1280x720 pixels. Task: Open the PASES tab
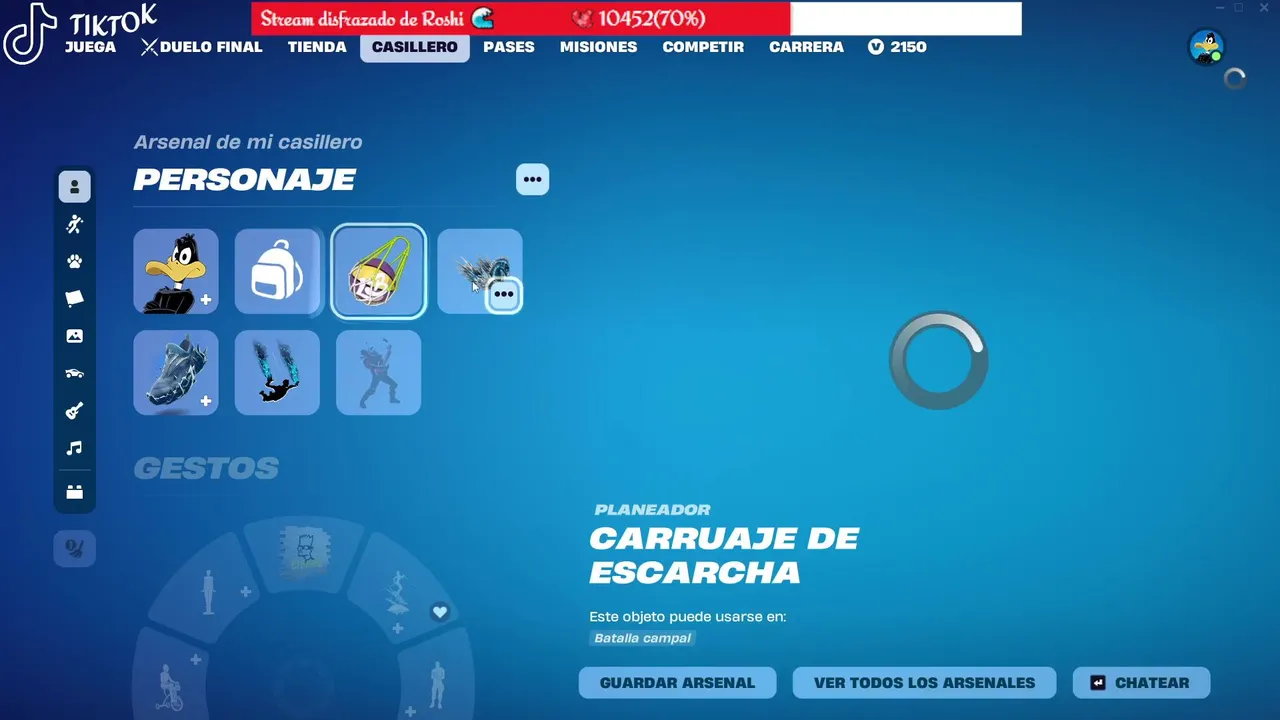pos(509,47)
